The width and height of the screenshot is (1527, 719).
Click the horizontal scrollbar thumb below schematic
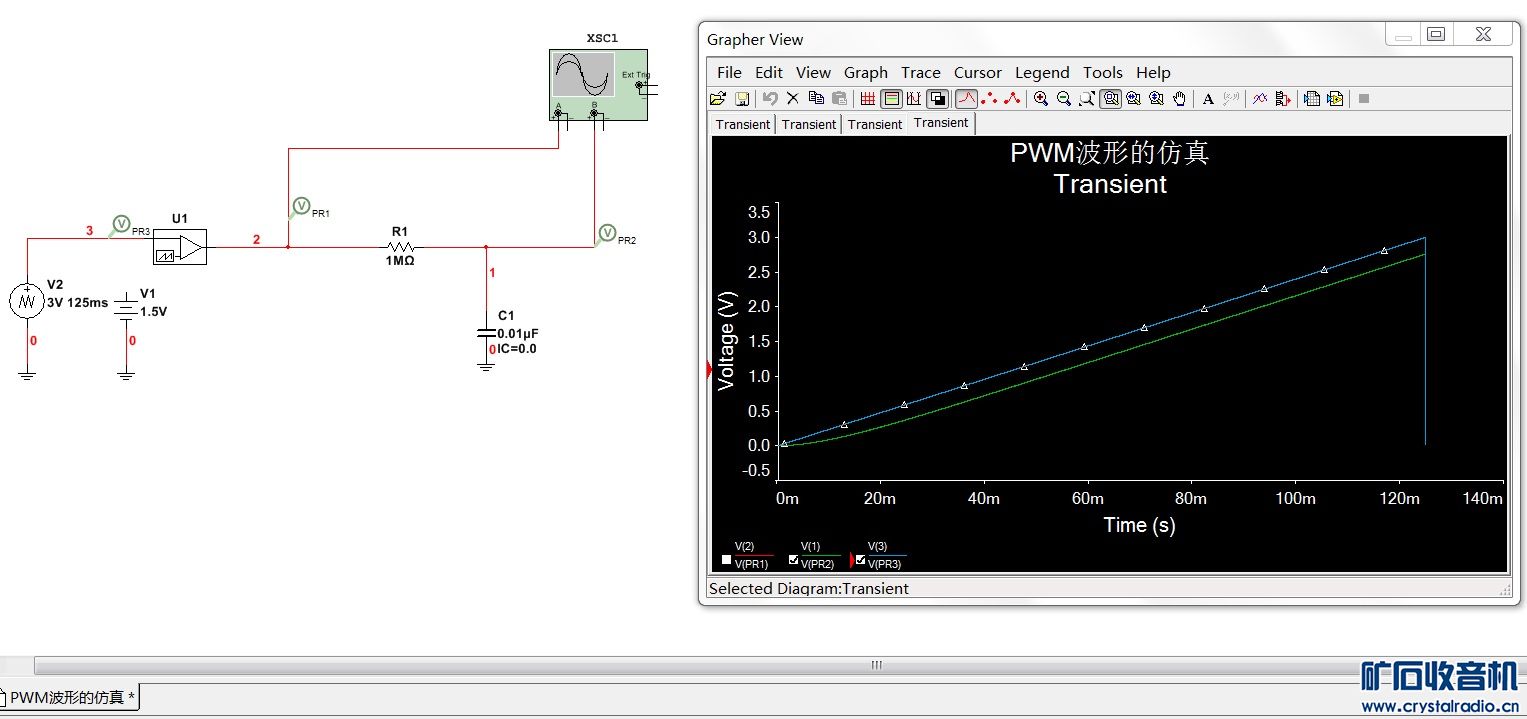(876, 665)
